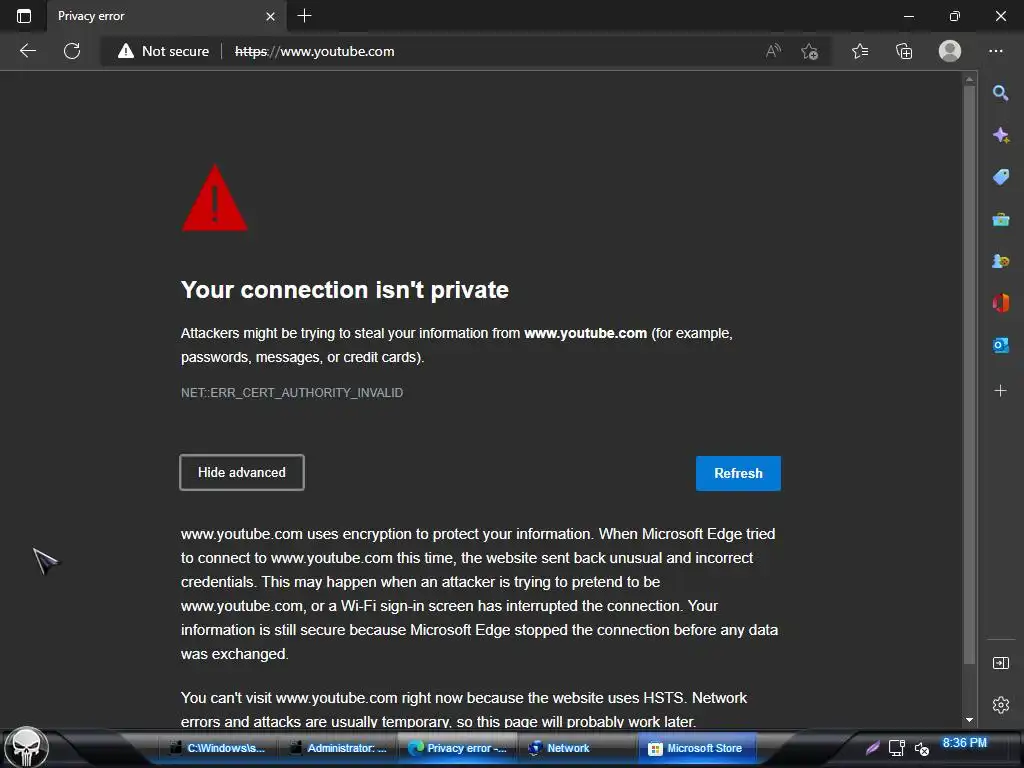Open Tools briefcase icon in sidebar
Image resolution: width=1024 pixels, height=768 pixels.
pyautogui.click(x=1000, y=219)
